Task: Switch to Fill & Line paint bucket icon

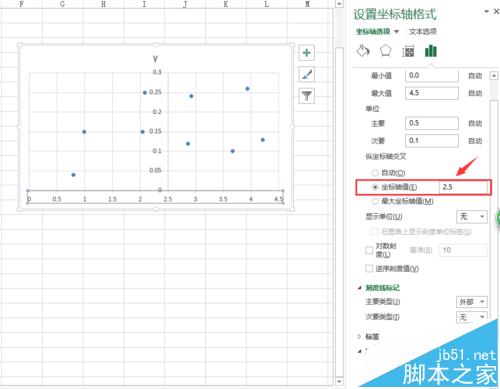Action: pyautogui.click(x=363, y=51)
